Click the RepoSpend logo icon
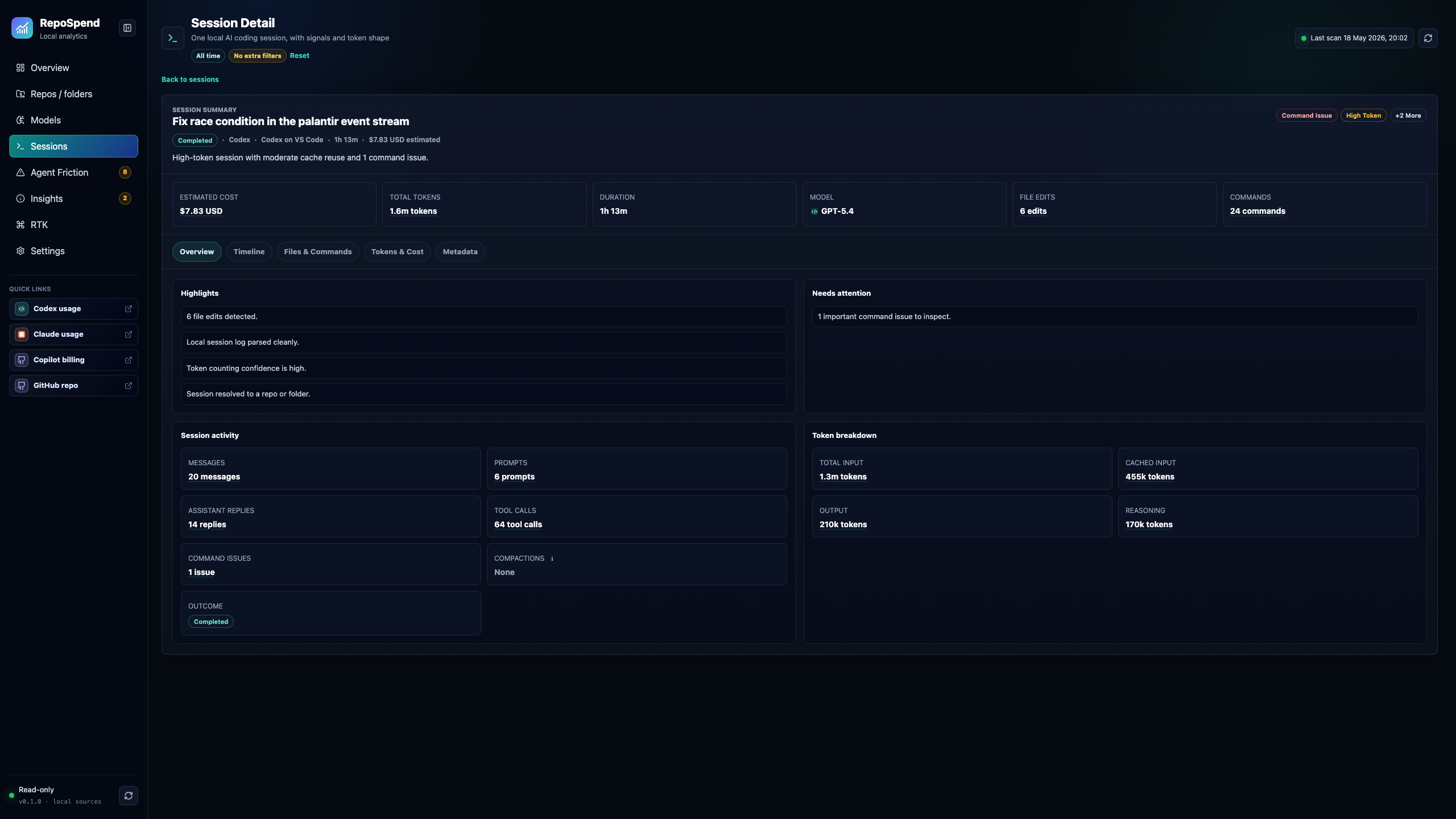 pos(22,28)
